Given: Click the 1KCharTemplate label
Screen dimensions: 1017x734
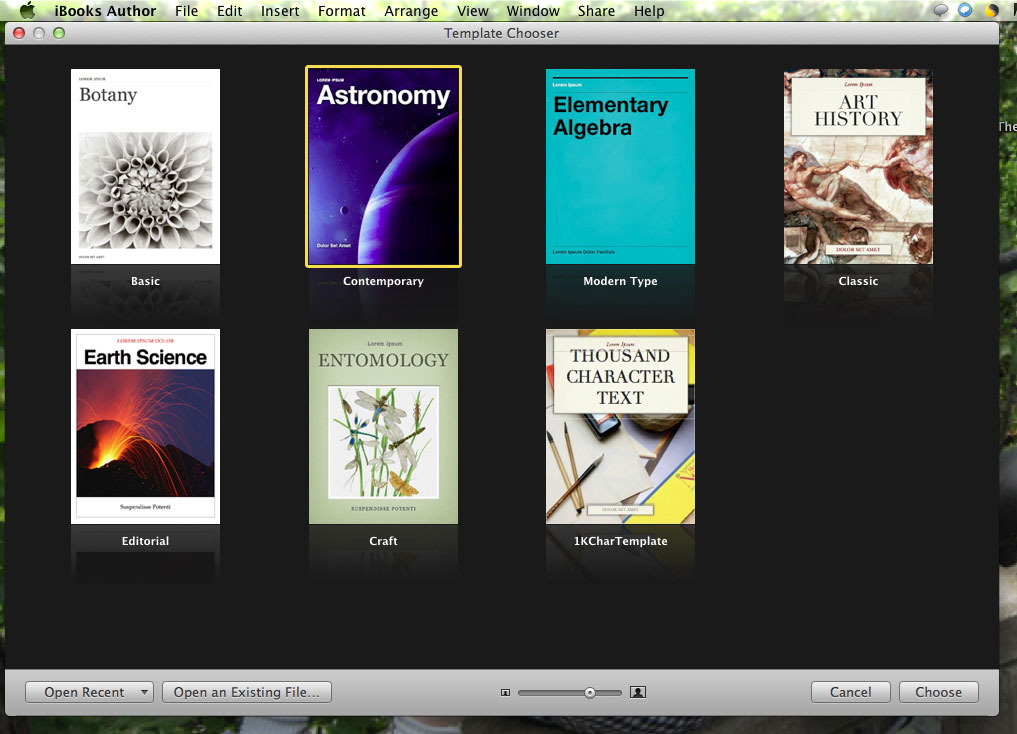Looking at the screenshot, I should point(620,541).
